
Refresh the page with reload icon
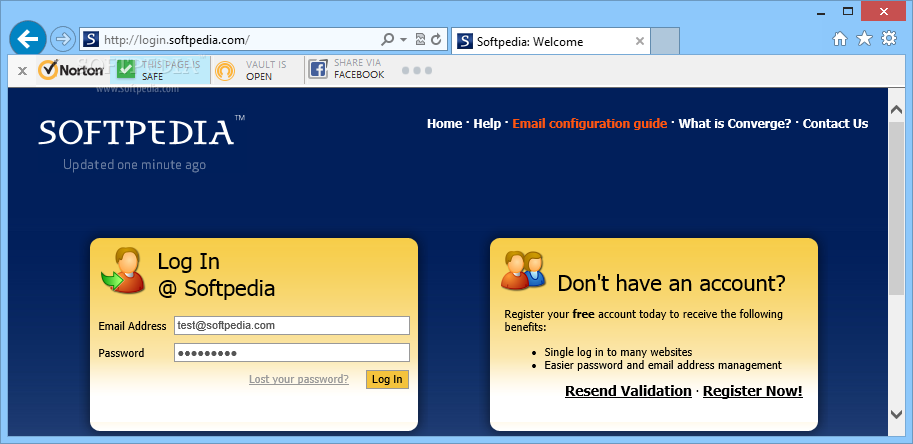436,40
